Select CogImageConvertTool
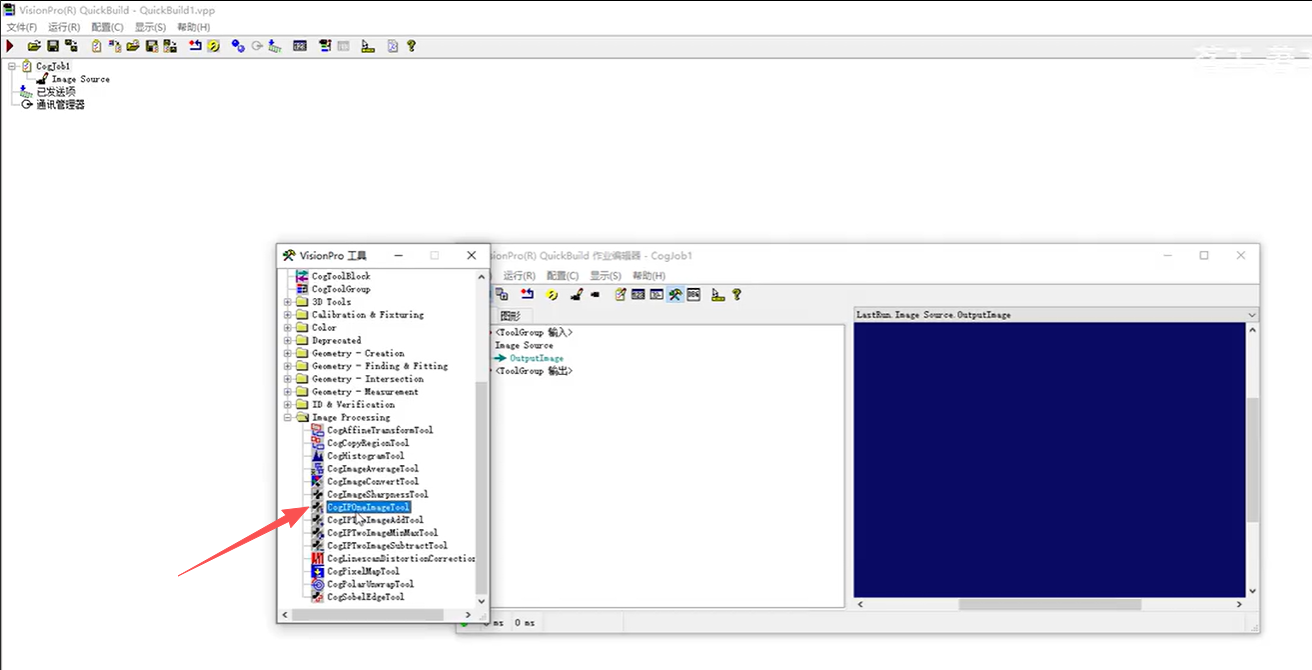 (373, 482)
